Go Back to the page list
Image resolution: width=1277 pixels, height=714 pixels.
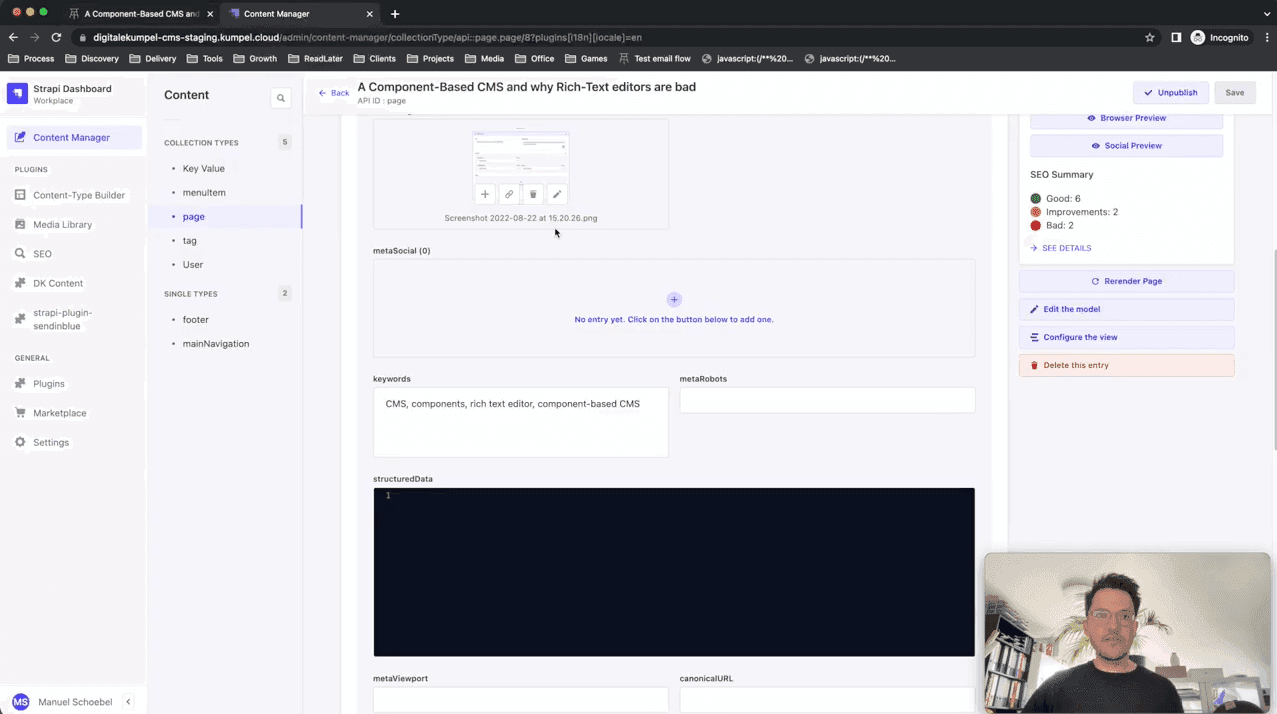pyautogui.click(x=334, y=93)
